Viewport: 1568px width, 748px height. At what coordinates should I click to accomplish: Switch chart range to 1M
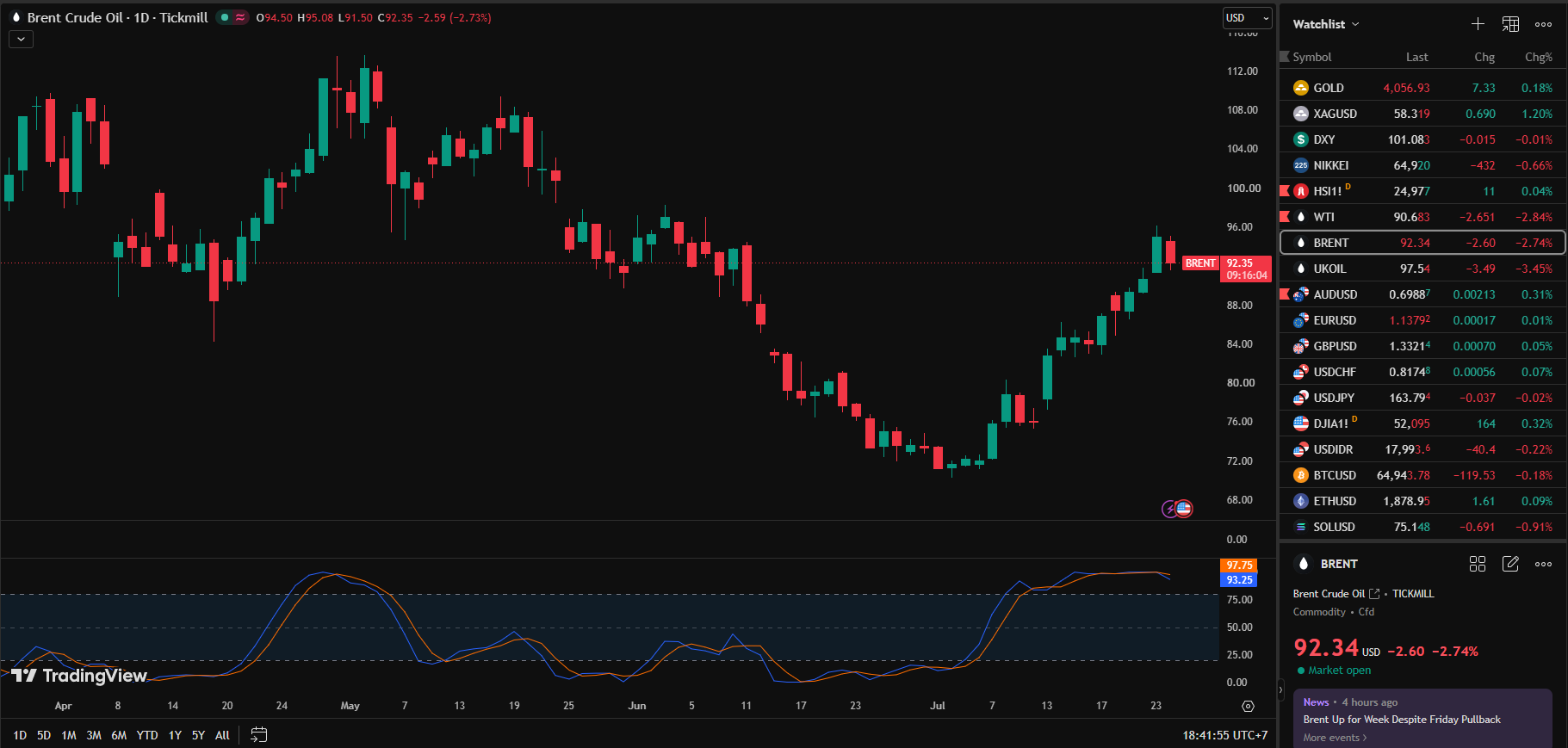pyautogui.click(x=69, y=735)
